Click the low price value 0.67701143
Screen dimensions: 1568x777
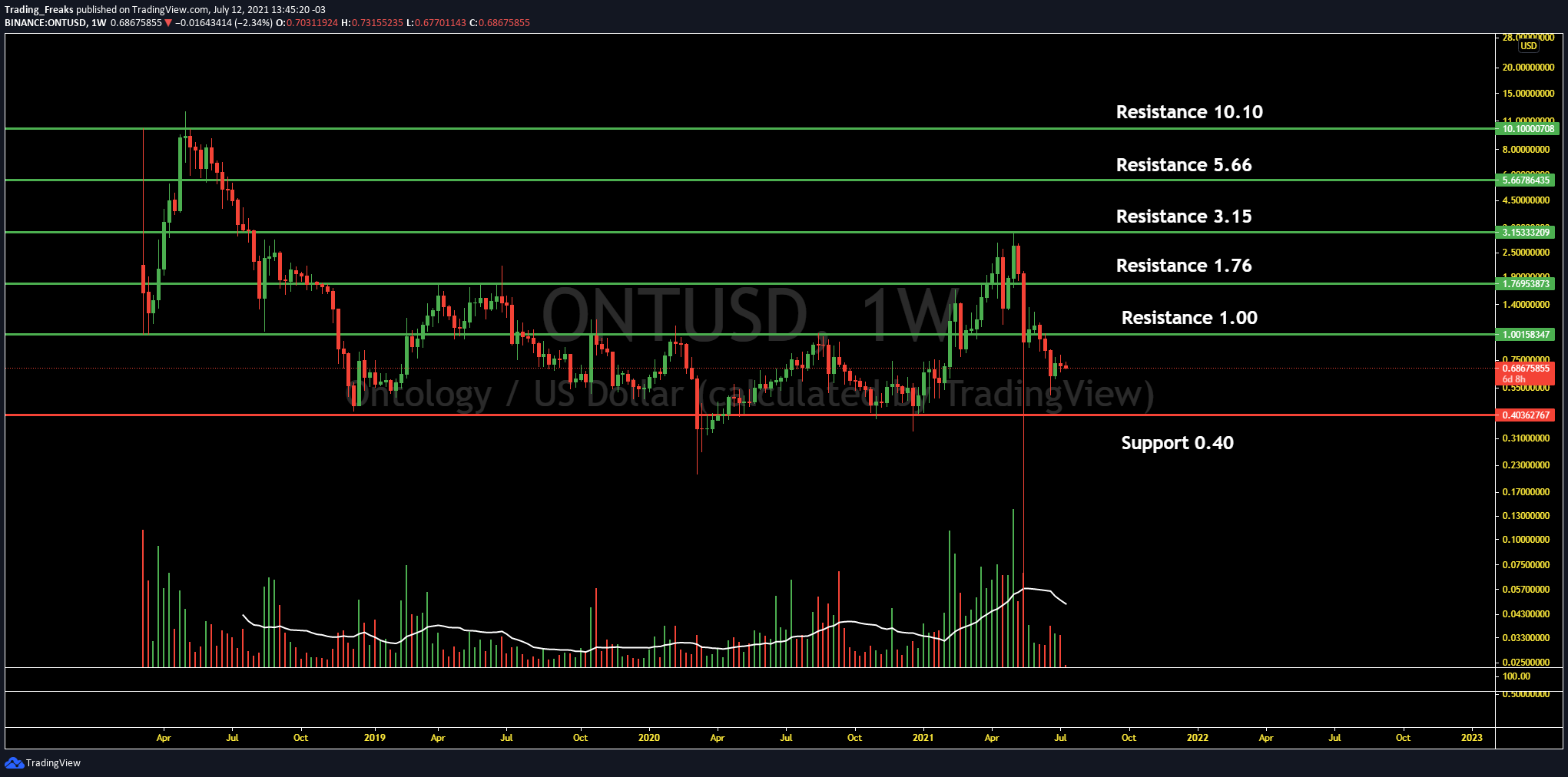click(x=440, y=23)
